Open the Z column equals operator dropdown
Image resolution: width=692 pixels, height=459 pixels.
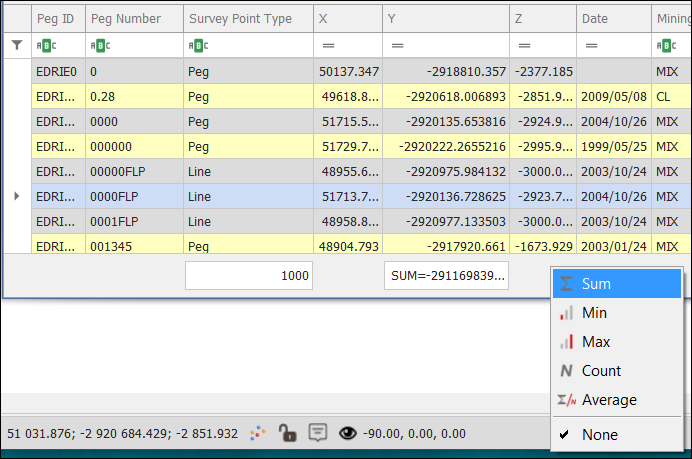pyautogui.click(x=524, y=45)
